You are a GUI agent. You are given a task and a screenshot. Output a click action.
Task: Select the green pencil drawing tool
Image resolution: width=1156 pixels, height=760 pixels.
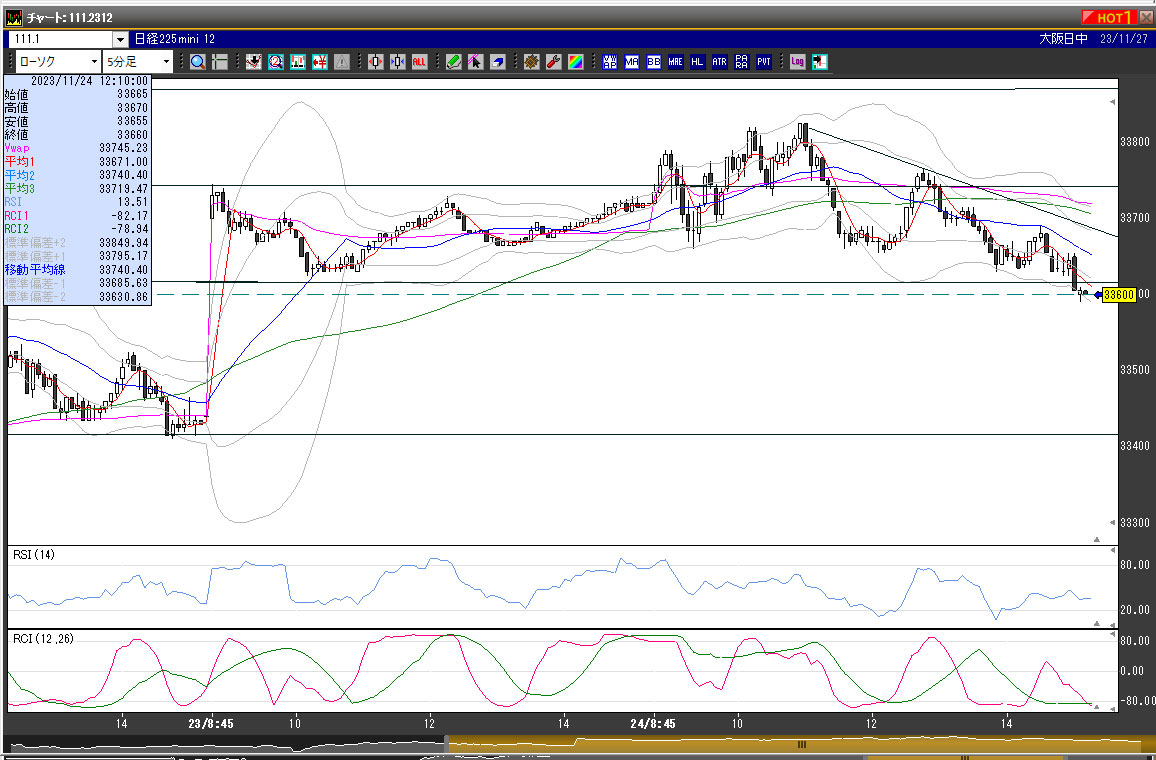pyautogui.click(x=453, y=62)
